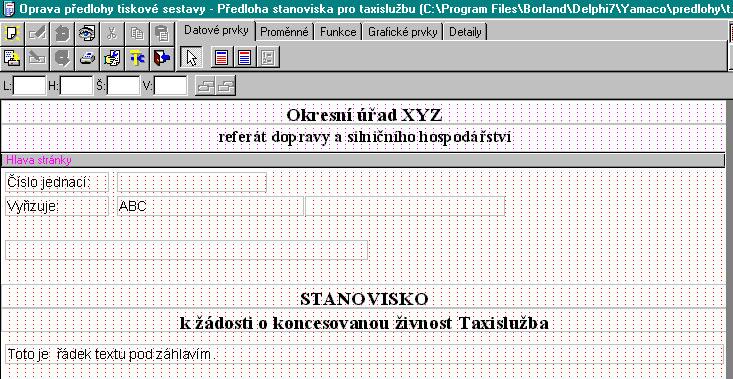Click the long empty field below Vyřizuje

click(x=187, y=250)
